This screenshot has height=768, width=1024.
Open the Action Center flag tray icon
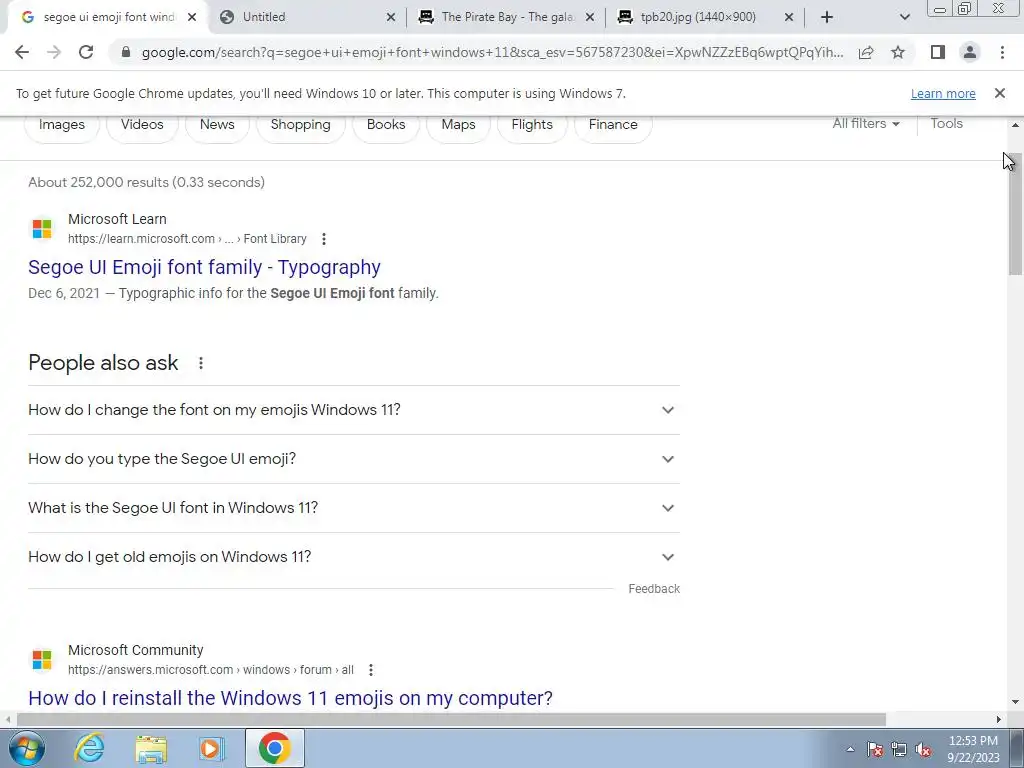pyautogui.click(x=875, y=750)
